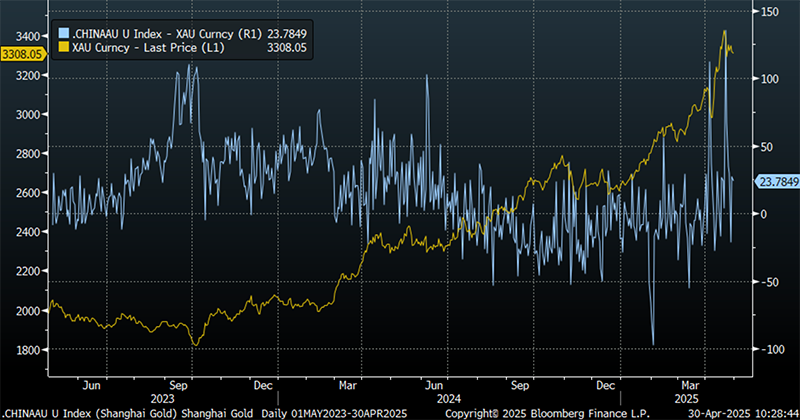This screenshot has width=800, height=420.
Task: Click the blue 23.7849 right-axis value tag
Action: tap(778, 182)
